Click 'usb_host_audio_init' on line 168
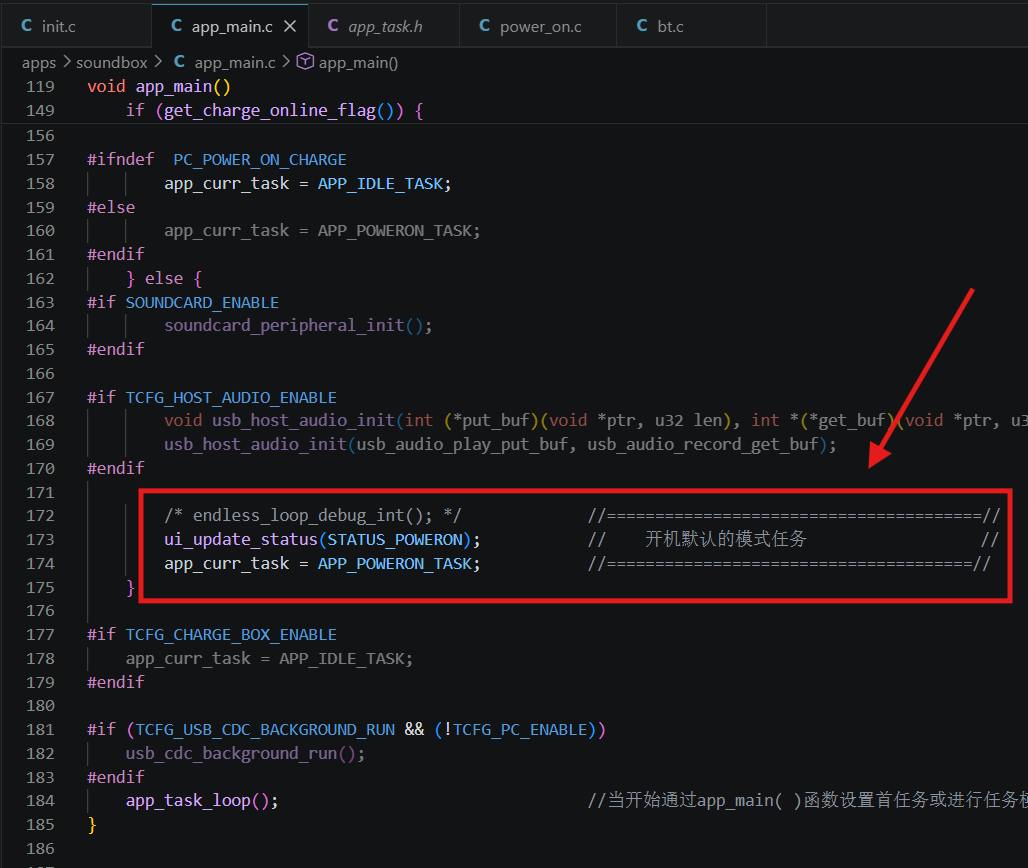The width and height of the screenshot is (1028, 868). pyautogui.click(x=303, y=420)
